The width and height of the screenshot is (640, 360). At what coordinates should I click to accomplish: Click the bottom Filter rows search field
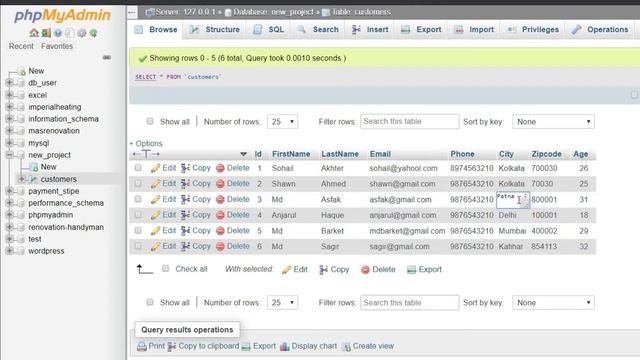409,302
